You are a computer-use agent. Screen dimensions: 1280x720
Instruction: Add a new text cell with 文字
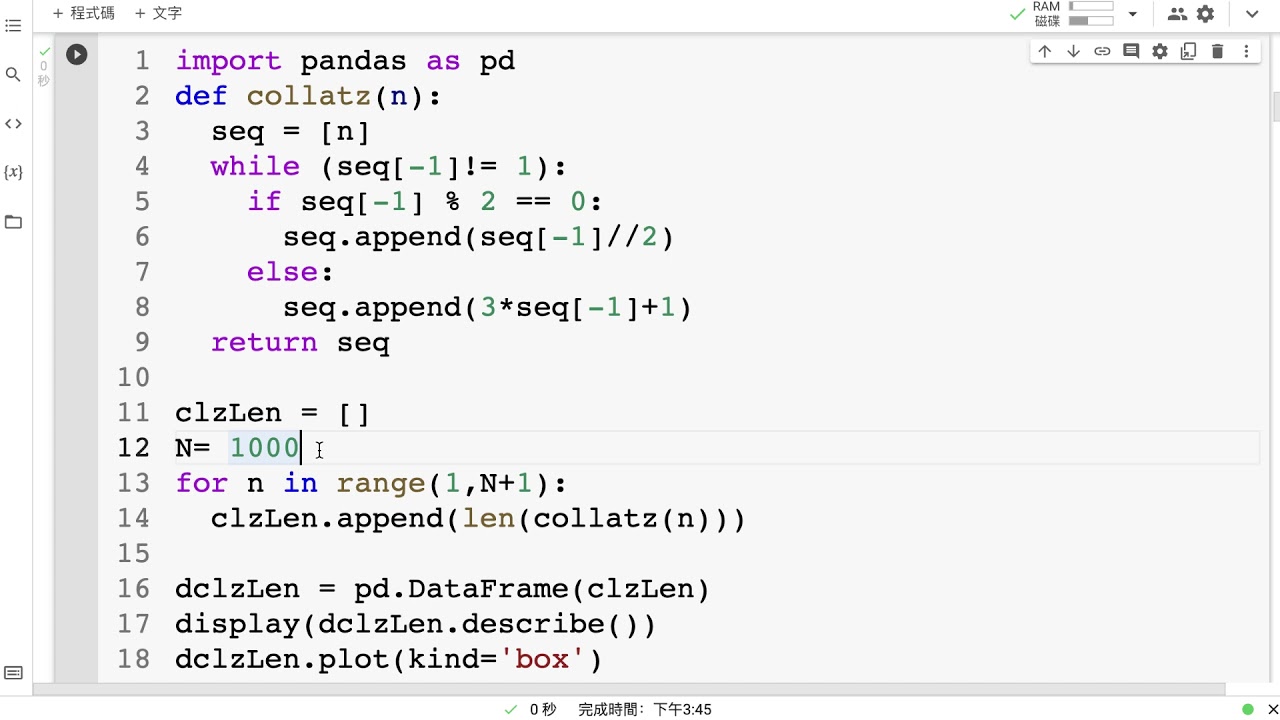click(157, 14)
